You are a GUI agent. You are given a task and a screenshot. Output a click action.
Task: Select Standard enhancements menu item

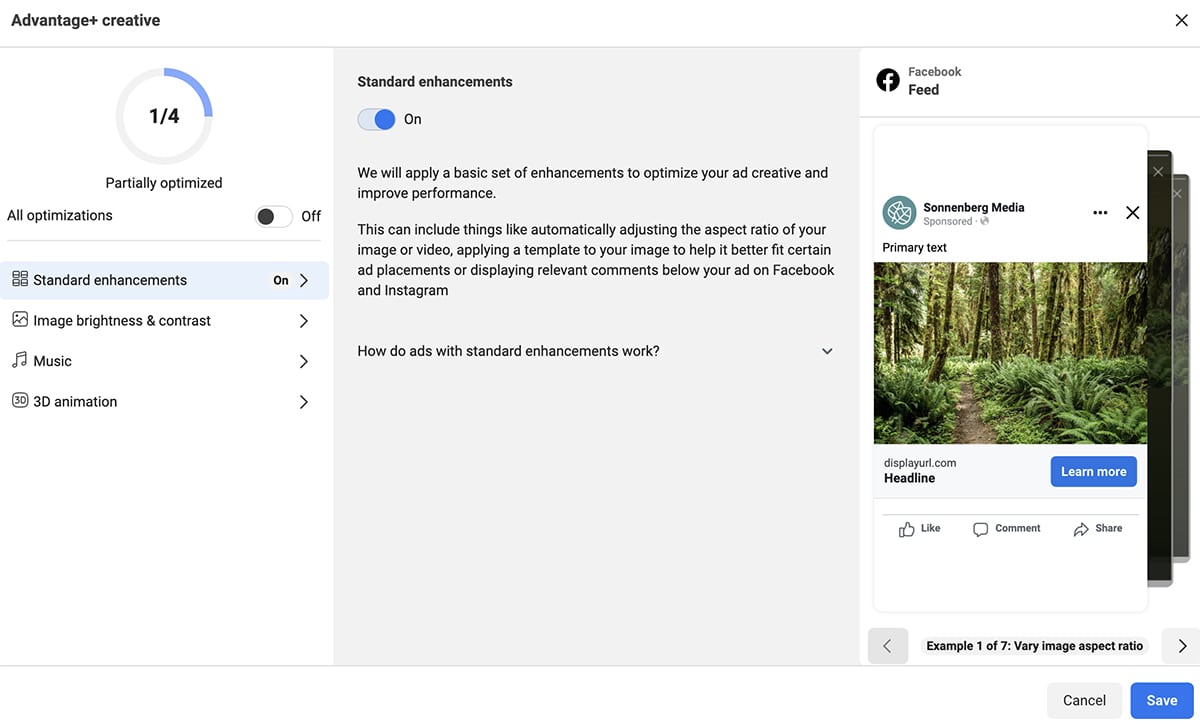[164, 280]
